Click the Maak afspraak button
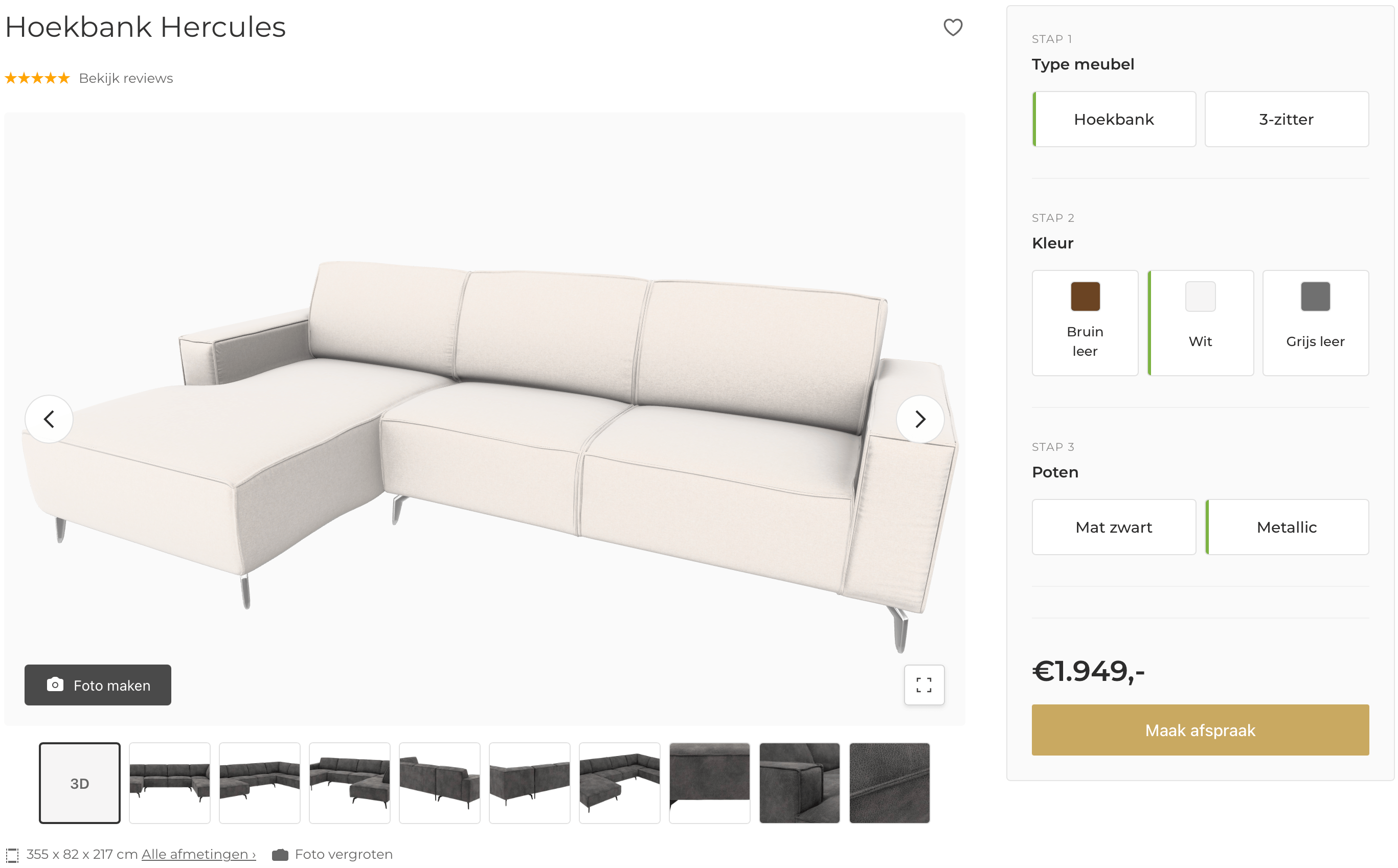Viewport: 1398px width, 868px height. tap(1200, 729)
